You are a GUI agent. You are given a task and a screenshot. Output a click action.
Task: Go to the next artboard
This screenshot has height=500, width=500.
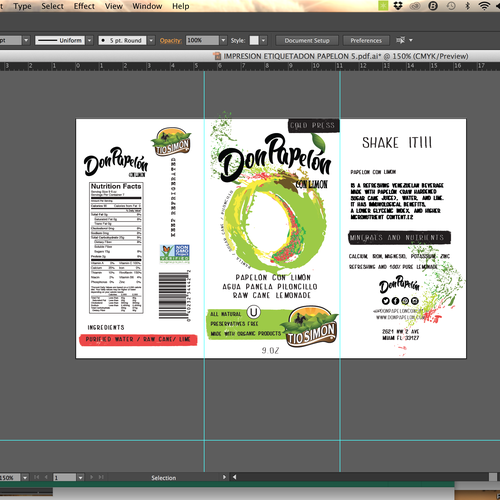point(92,477)
